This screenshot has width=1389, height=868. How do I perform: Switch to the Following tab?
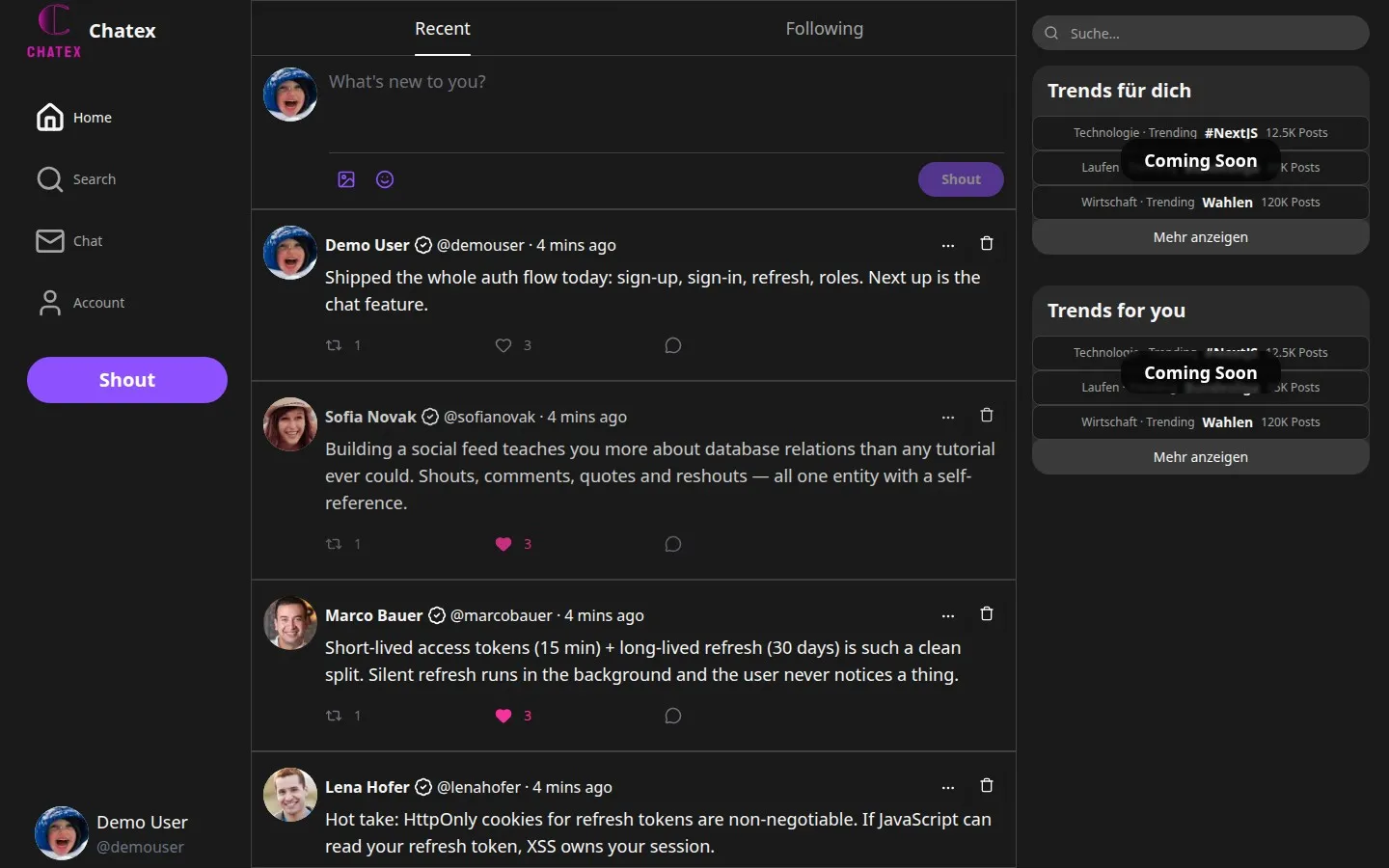click(x=825, y=29)
